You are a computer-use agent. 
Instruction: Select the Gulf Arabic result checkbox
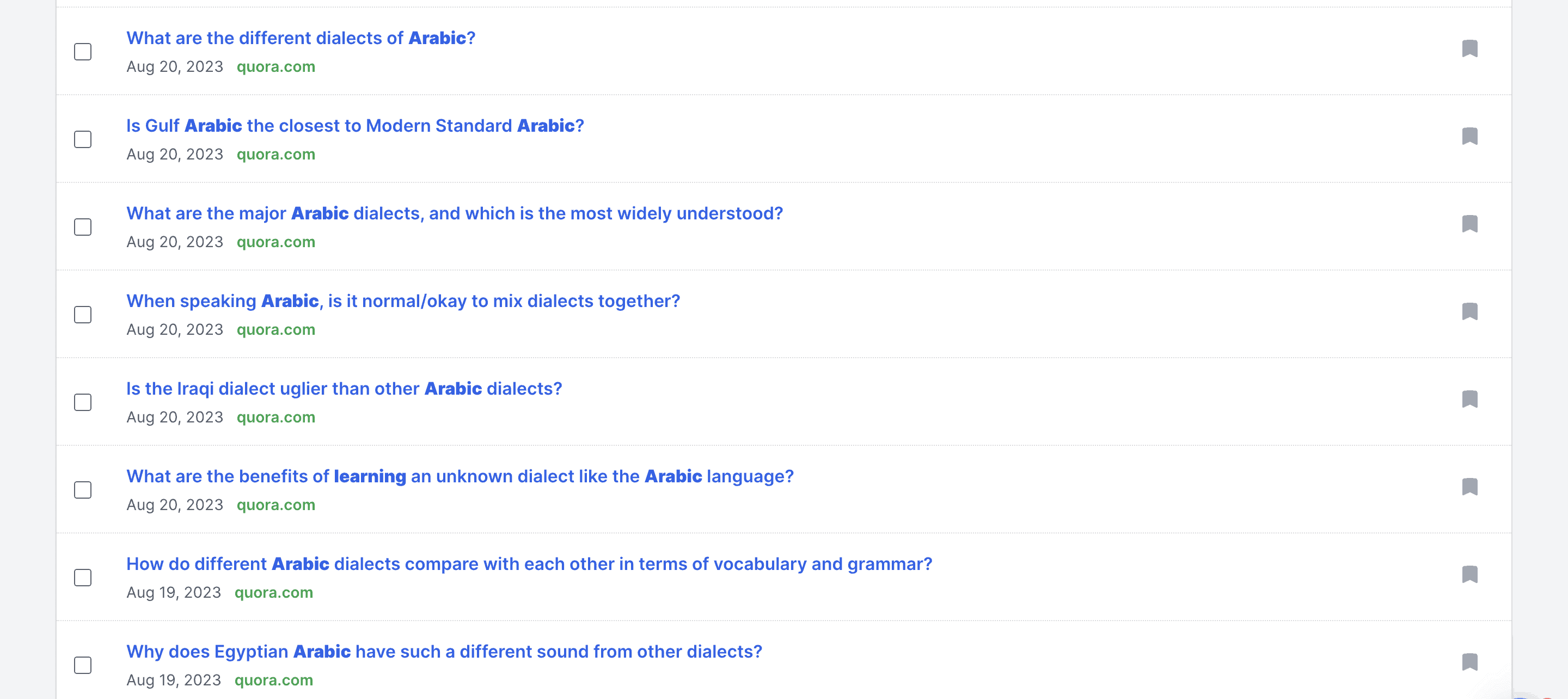click(x=82, y=139)
